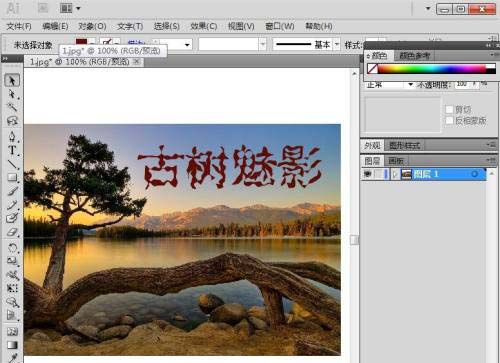
Task: Select the Paintbrush tool
Action: [12, 191]
